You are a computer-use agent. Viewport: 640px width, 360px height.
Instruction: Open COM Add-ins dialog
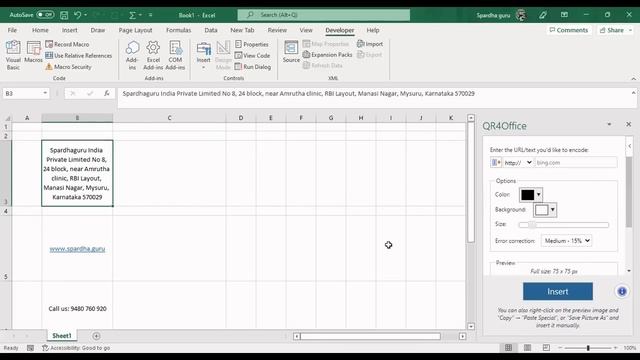175,55
